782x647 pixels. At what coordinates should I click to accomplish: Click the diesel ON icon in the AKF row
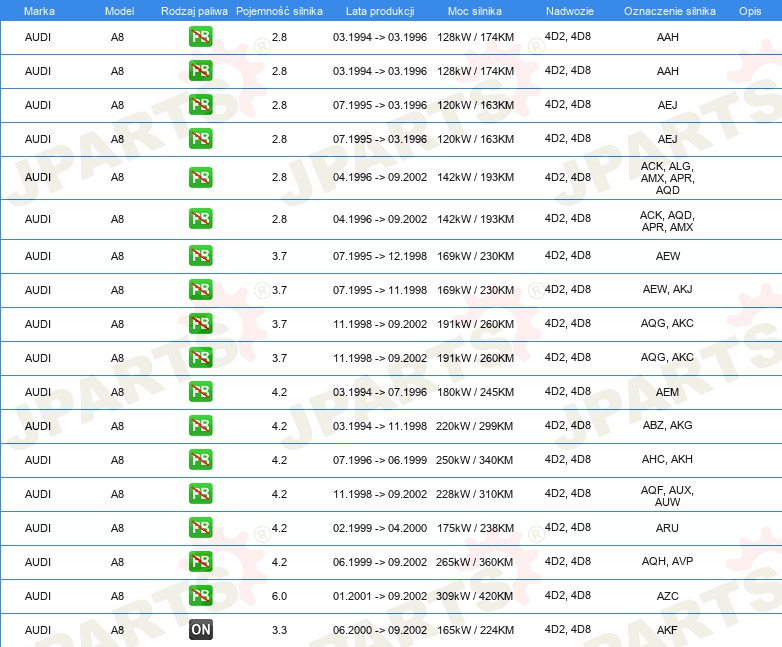pos(200,630)
